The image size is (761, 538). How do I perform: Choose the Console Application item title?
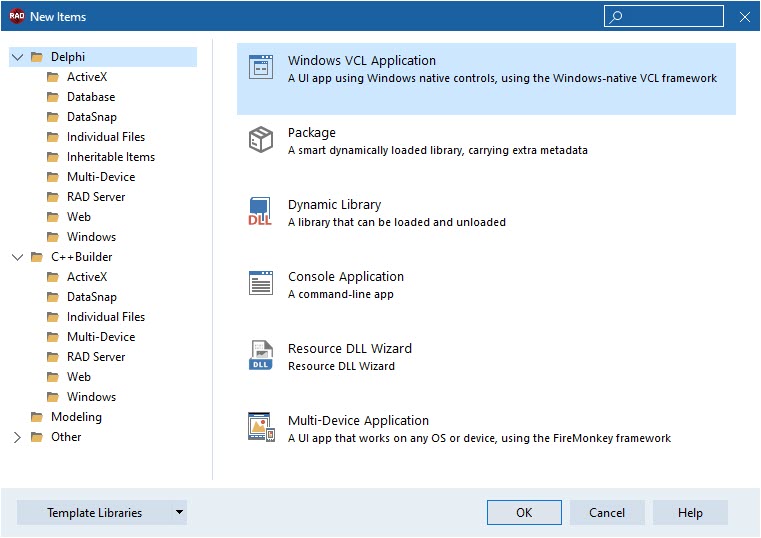[346, 277]
